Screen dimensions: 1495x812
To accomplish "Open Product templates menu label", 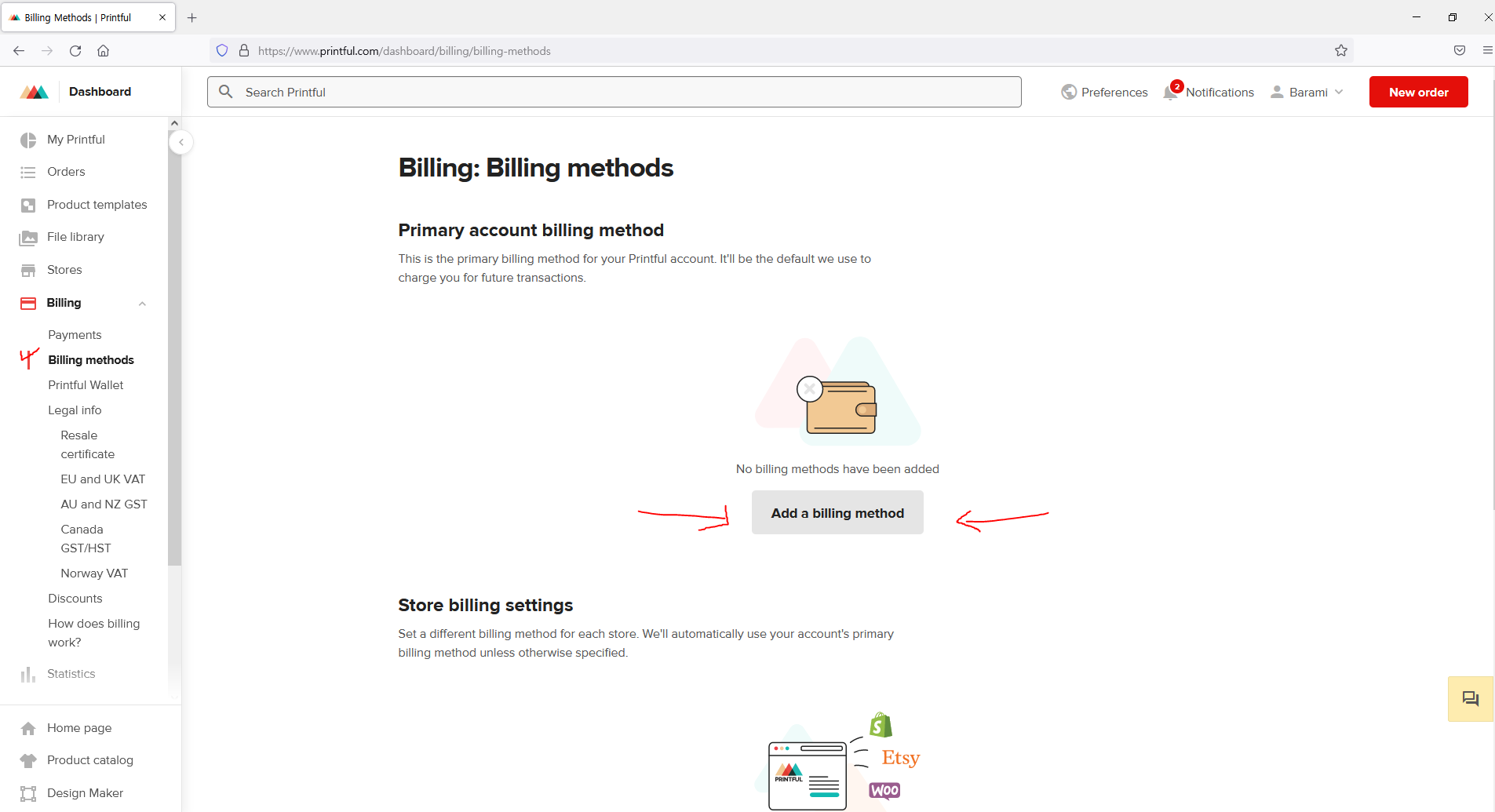I will [x=97, y=205].
